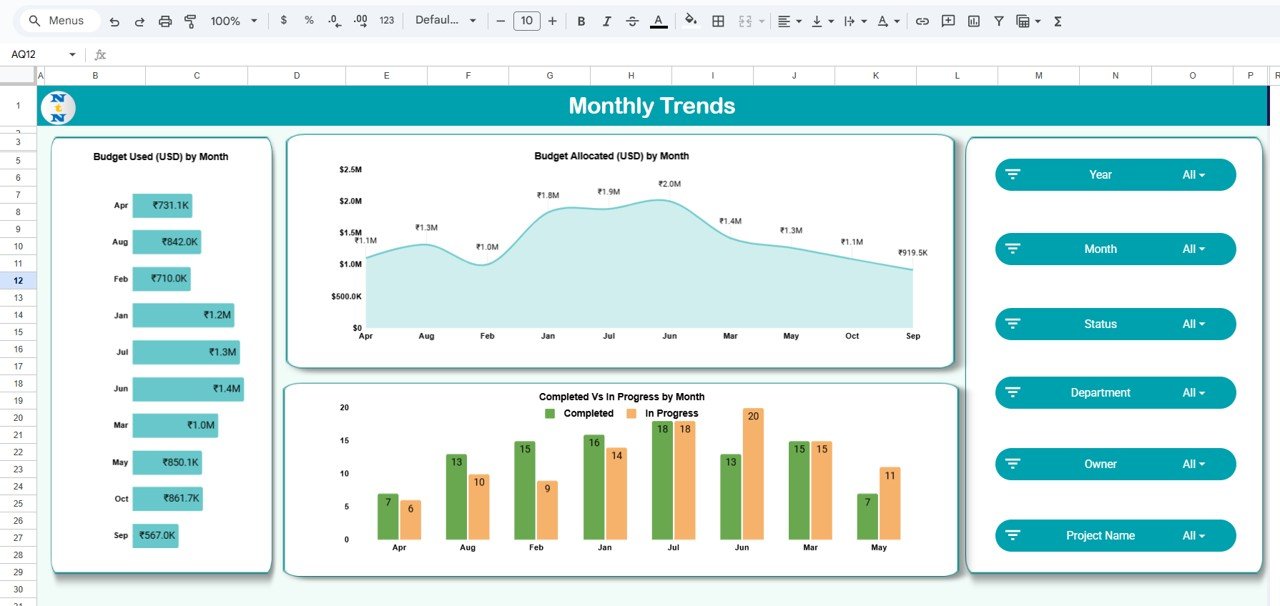Click the Create a filter icon
This screenshot has height=606, width=1280.
click(x=998, y=21)
